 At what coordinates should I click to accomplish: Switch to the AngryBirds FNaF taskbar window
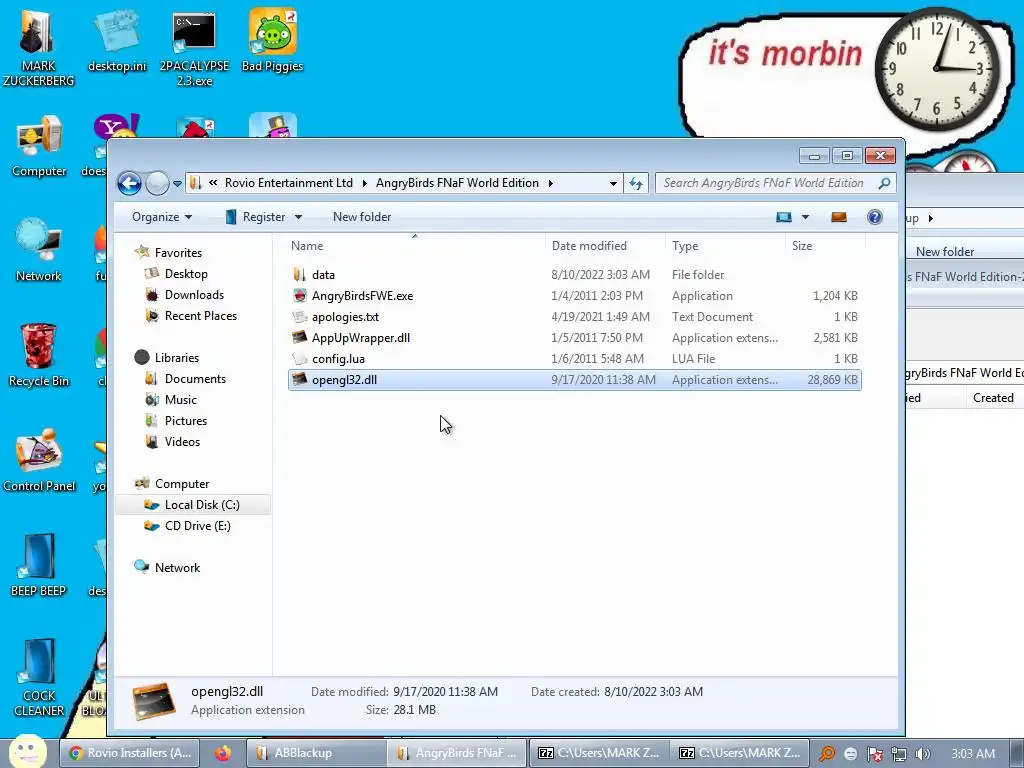pyautogui.click(x=457, y=753)
